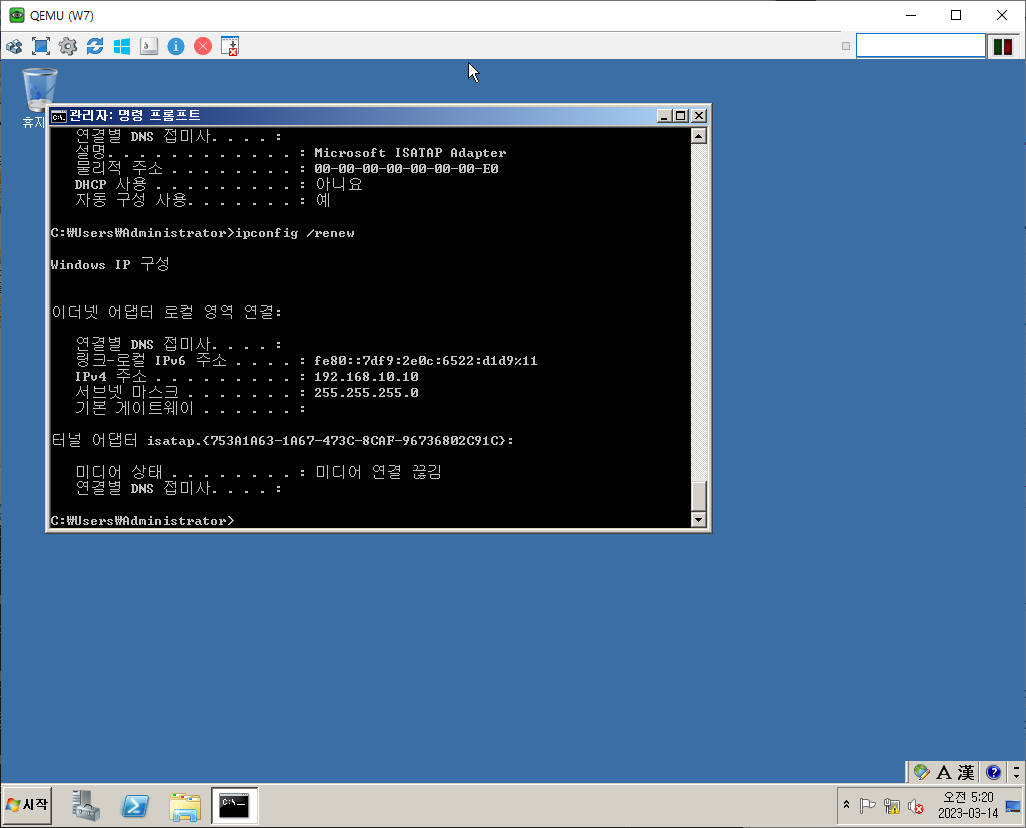Open language bar help question icon

pyautogui.click(x=993, y=772)
